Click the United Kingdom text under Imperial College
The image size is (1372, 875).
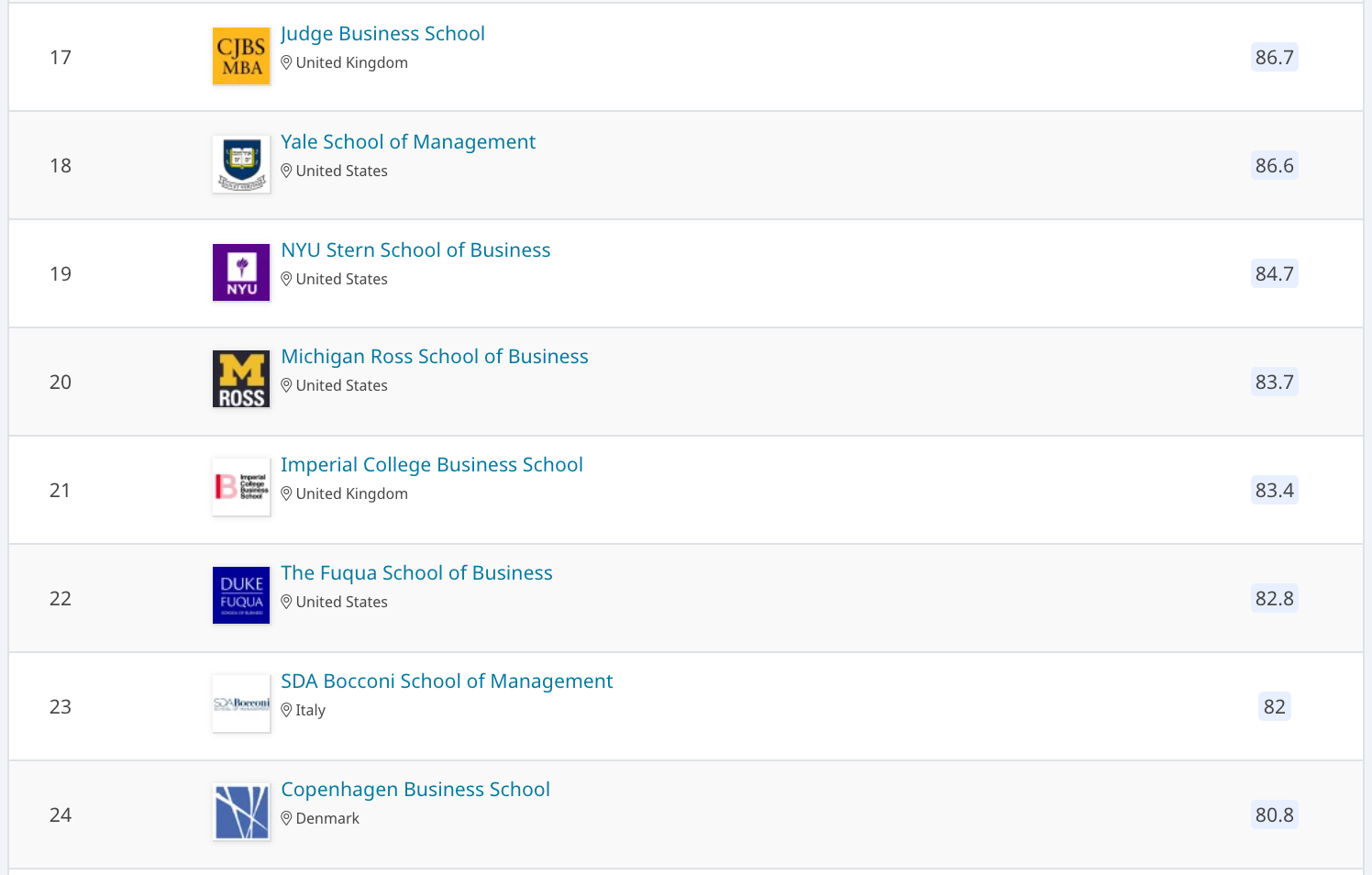tap(352, 493)
